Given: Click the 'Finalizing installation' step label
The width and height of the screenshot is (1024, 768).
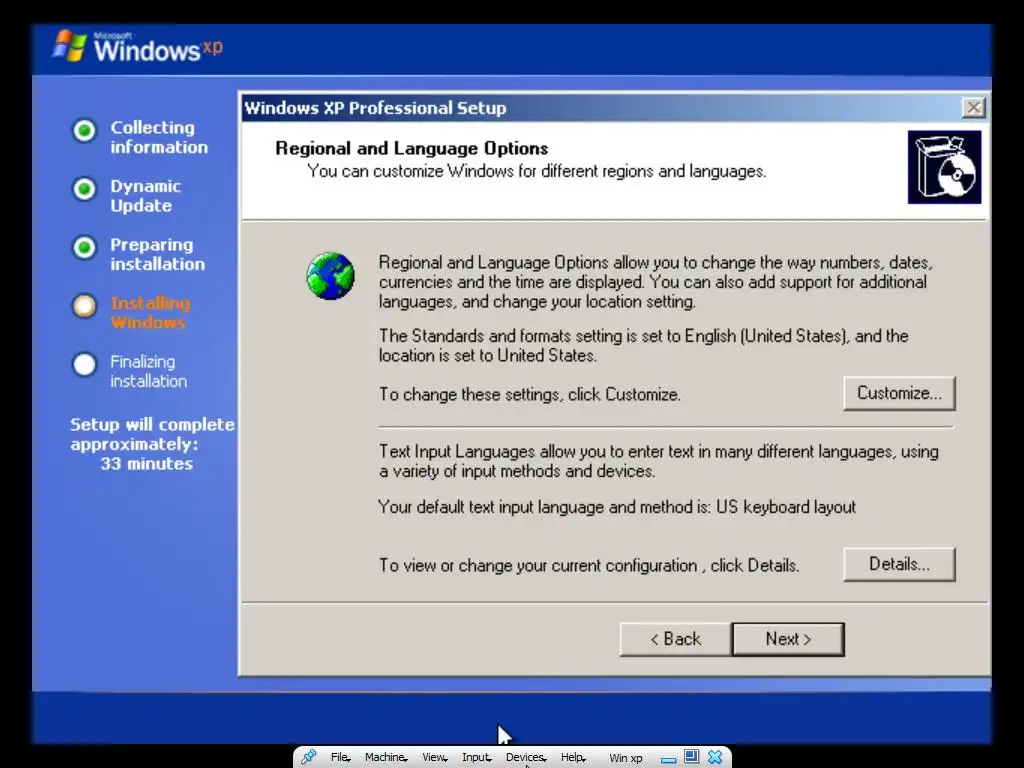Looking at the screenshot, I should click(148, 371).
